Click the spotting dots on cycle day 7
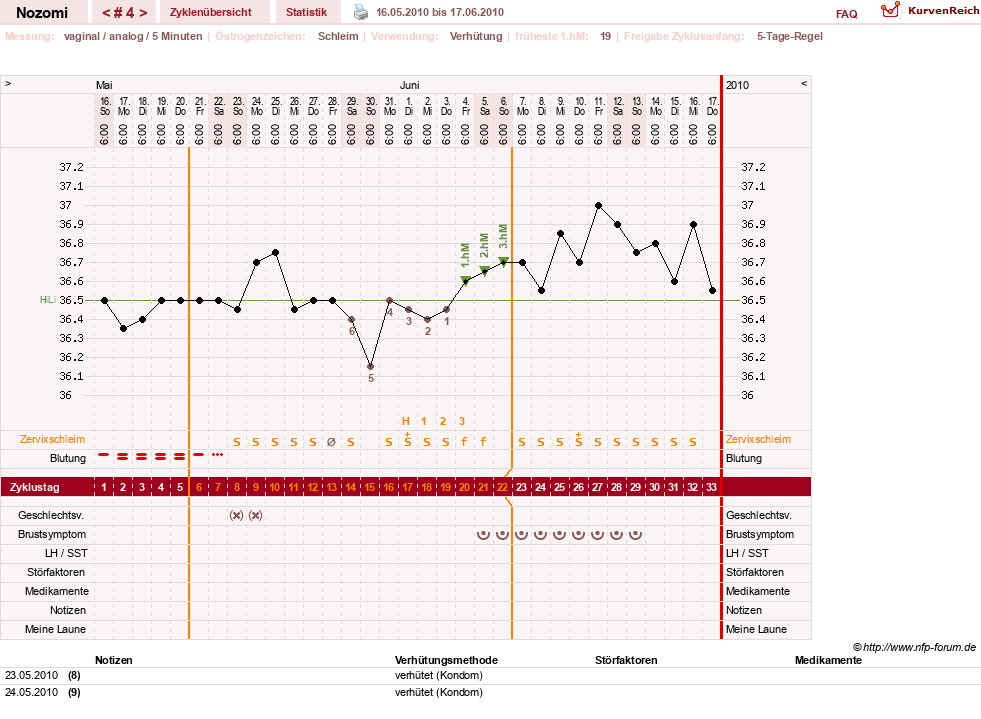Viewport: 981px width, 719px height. pos(217,455)
